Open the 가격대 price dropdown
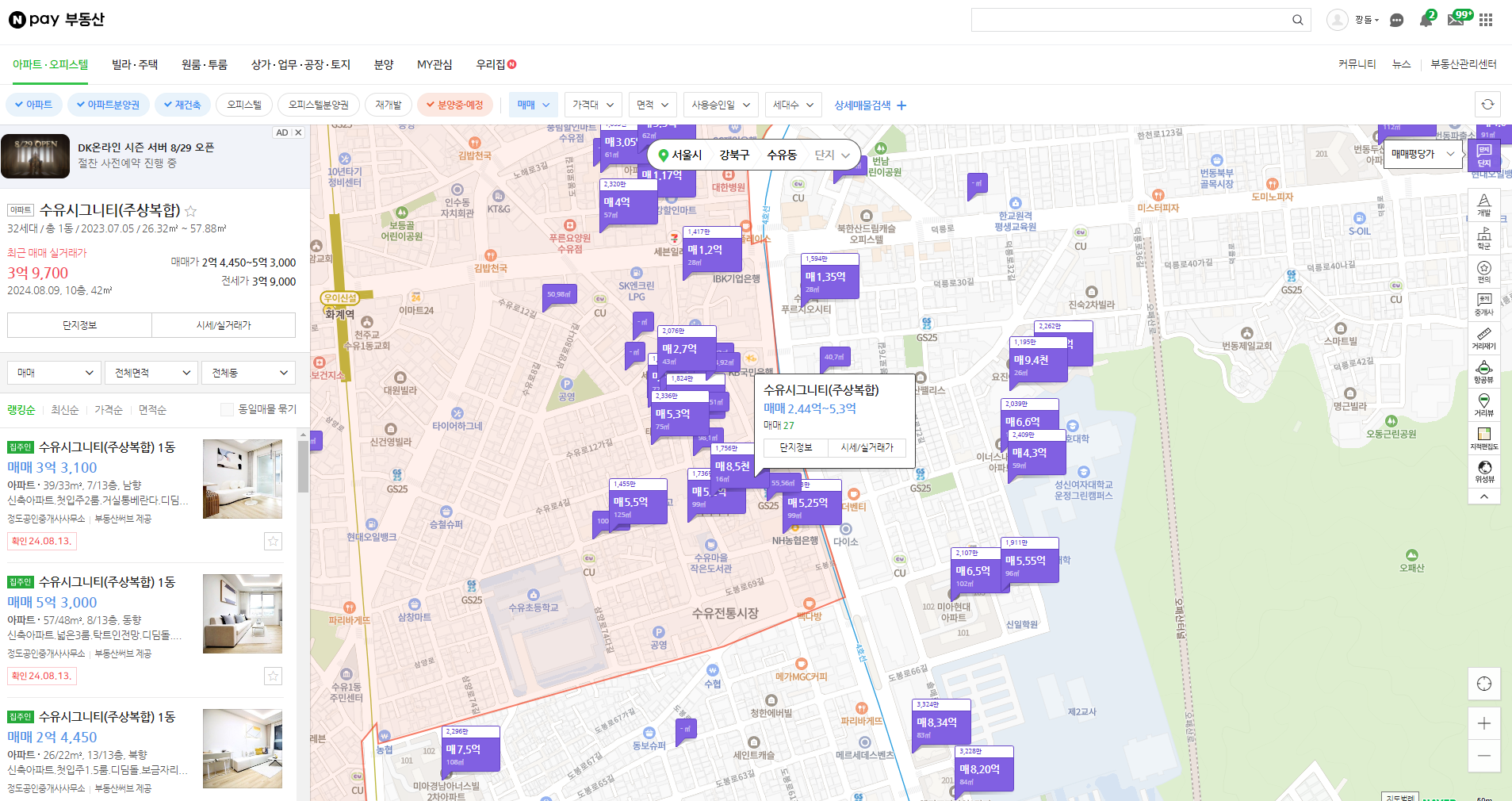The image size is (1512, 801). click(x=593, y=105)
